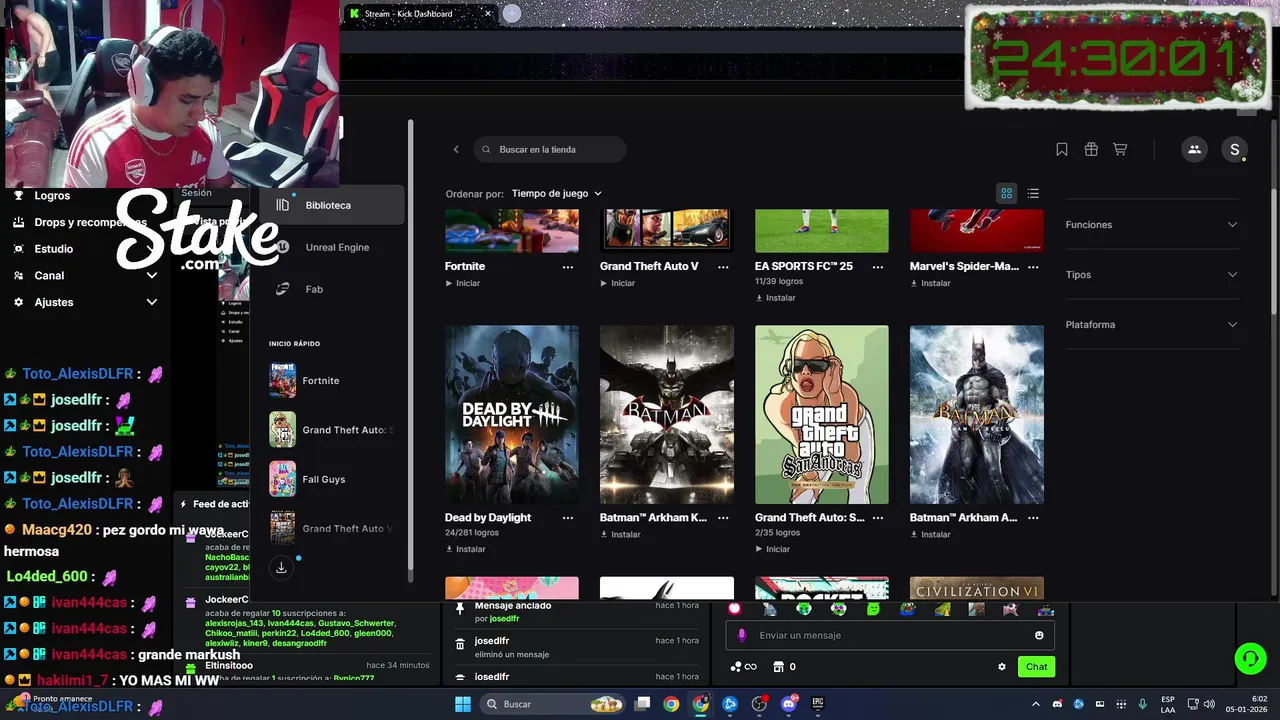
Task: Install Batman Arkham Asylum
Action: [x=930, y=534]
